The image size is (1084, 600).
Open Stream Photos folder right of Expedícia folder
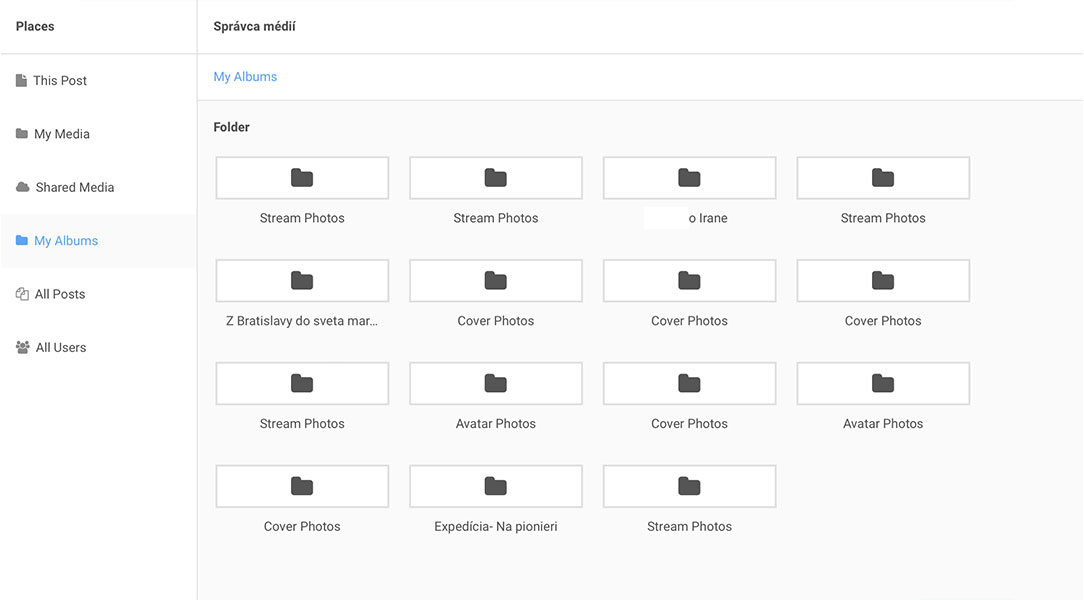(689, 486)
